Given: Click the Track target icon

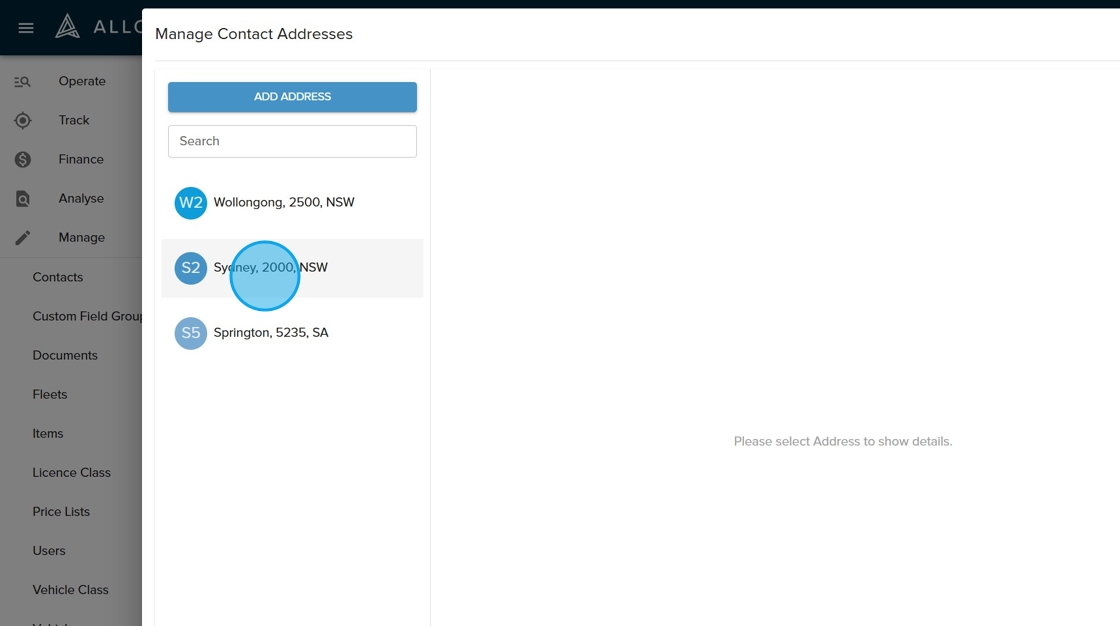Looking at the screenshot, I should [x=23, y=121].
